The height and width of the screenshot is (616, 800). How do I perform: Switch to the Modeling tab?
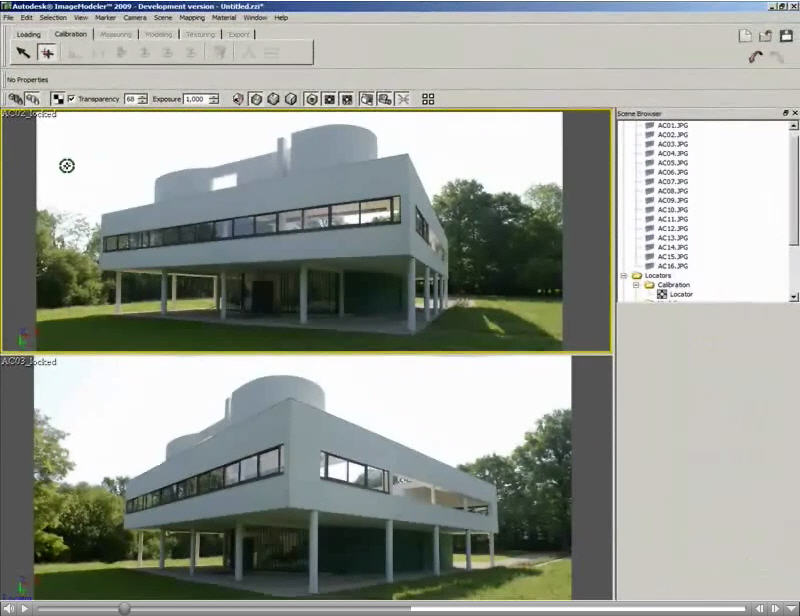click(x=159, y=34)
